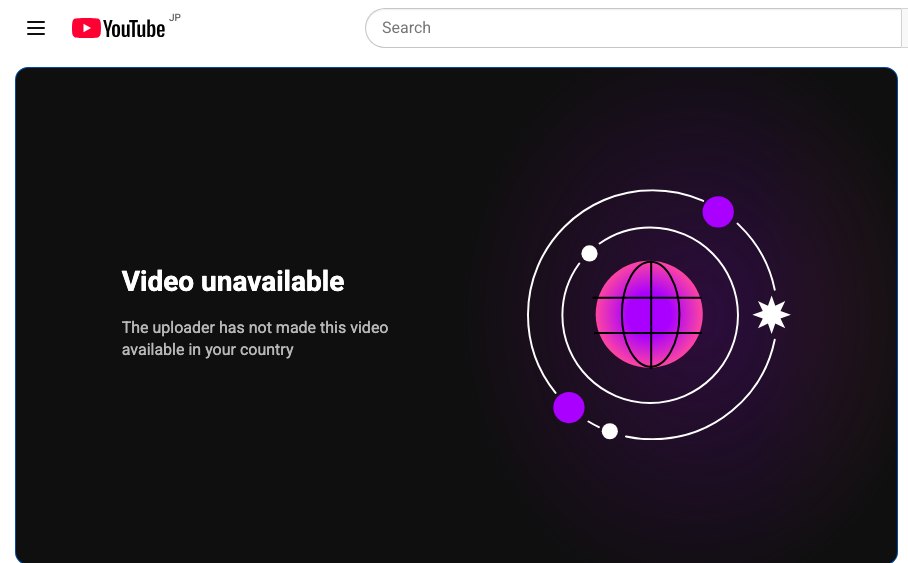Click the upper purple planet dot
This screenshot has height=563, width=908.
718,211
